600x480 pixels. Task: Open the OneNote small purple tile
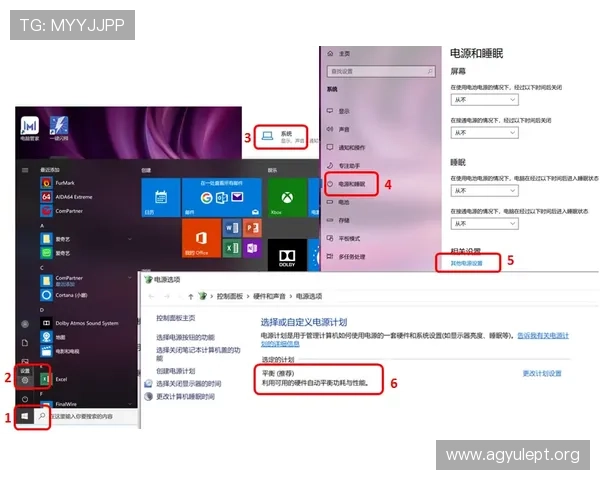coord(252,248)
